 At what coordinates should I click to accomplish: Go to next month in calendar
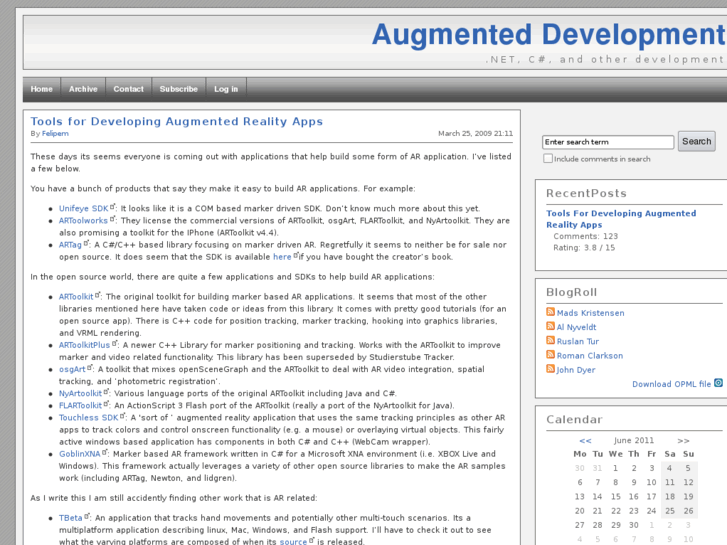683,441
